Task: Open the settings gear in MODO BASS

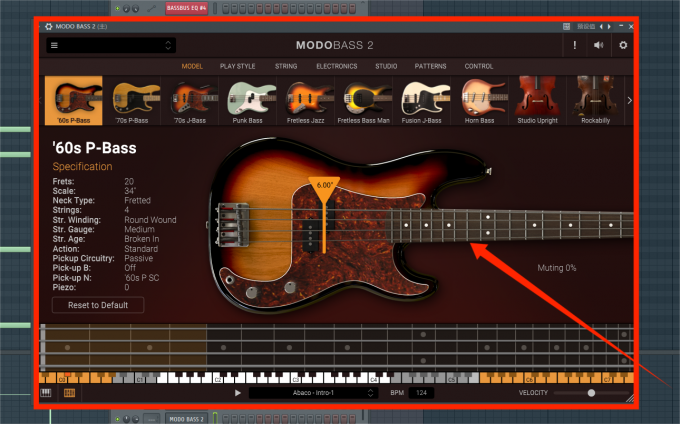Action: tap(624, 45)
